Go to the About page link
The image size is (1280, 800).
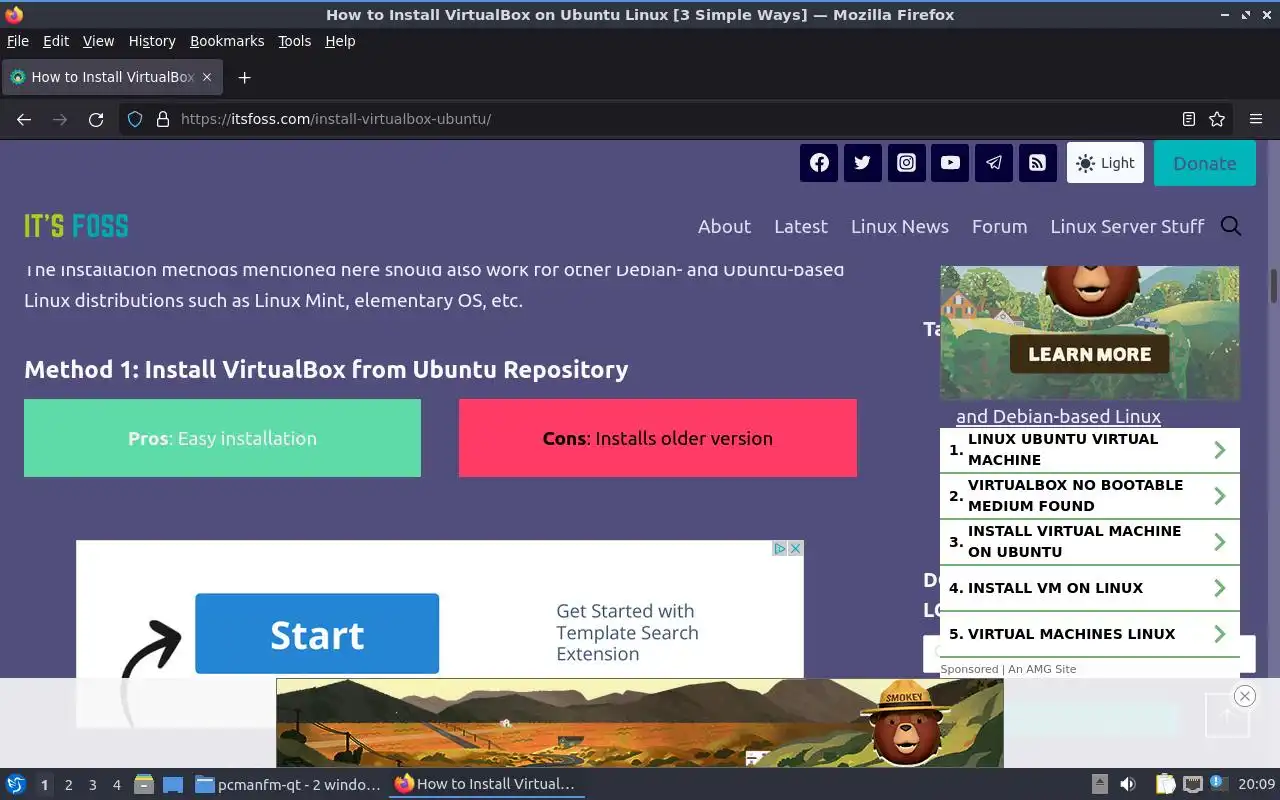pos(724,226)
